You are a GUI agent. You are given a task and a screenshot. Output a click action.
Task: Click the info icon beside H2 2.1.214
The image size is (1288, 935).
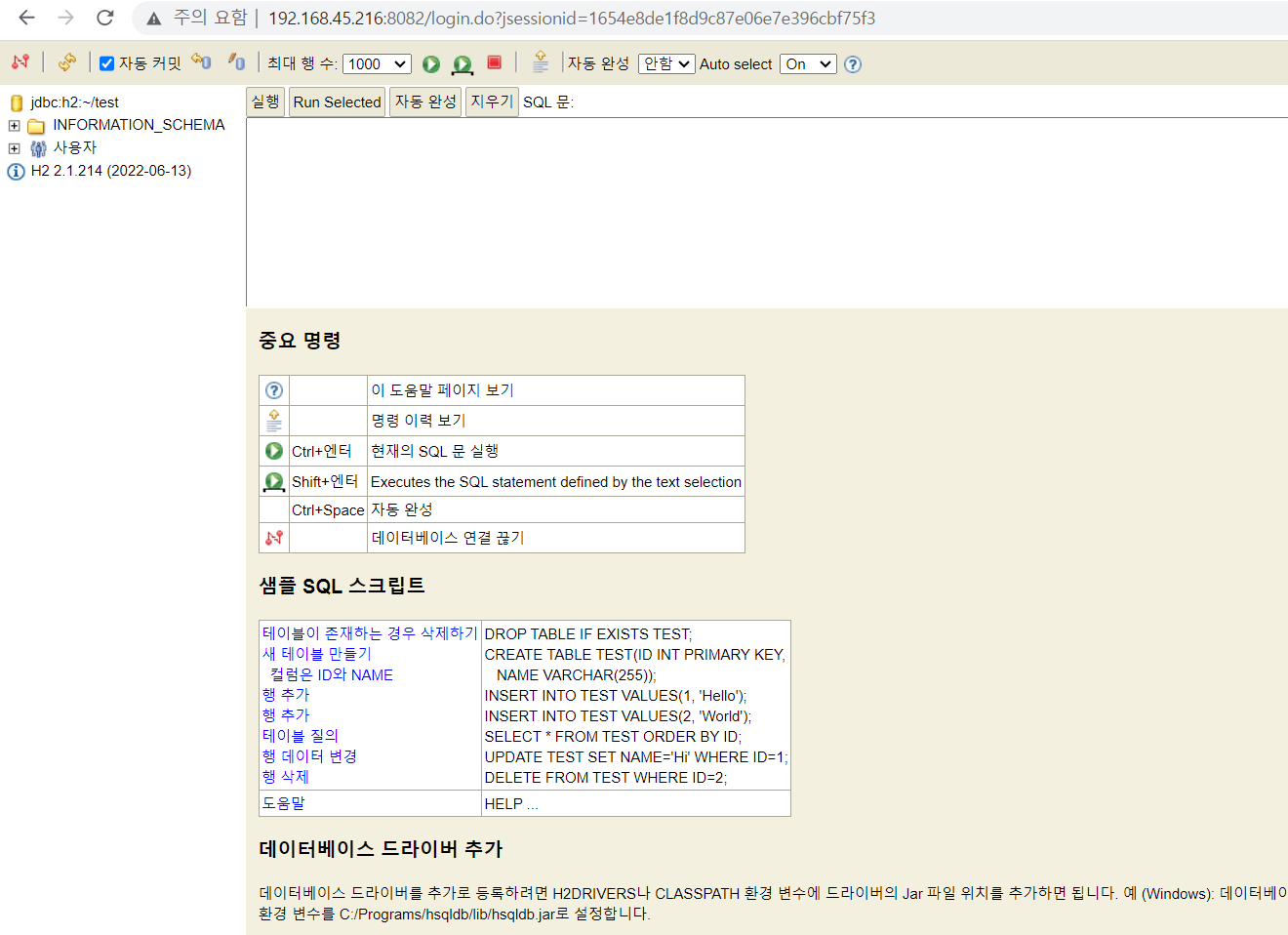click(x=17, y=172)
